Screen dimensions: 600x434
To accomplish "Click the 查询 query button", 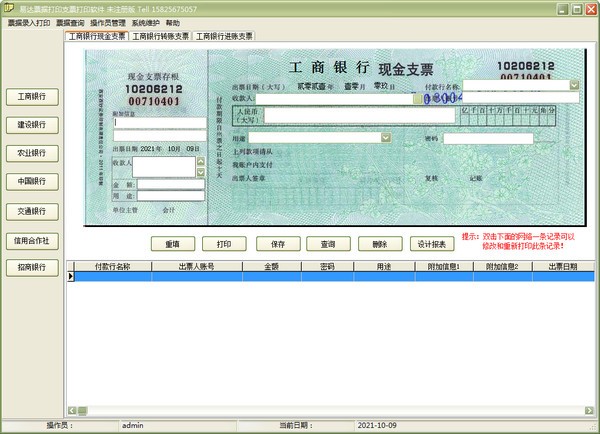I will coord(328,244).
